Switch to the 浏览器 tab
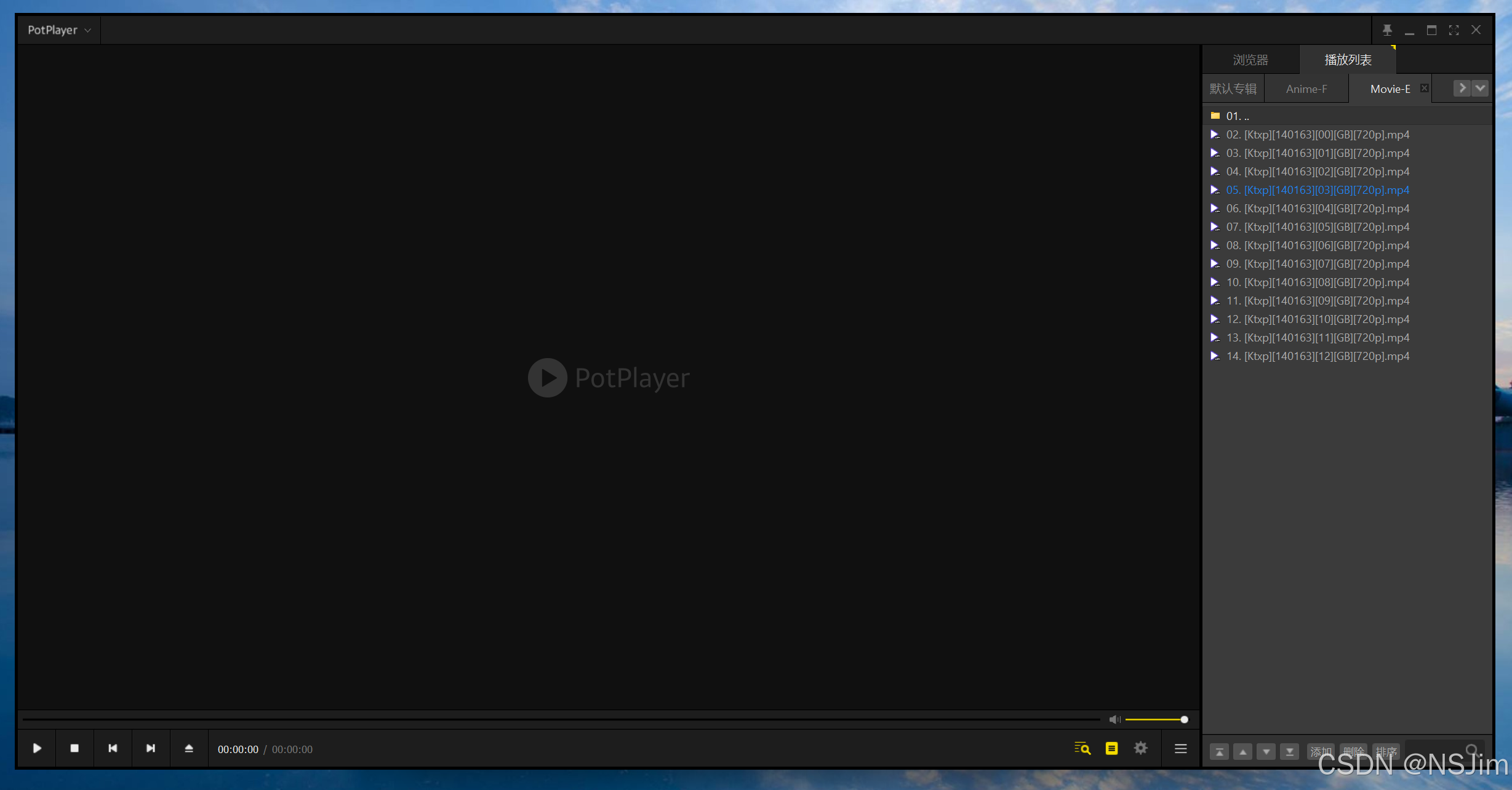Screen dimensions: 1512x790 tap(1250, 60)
